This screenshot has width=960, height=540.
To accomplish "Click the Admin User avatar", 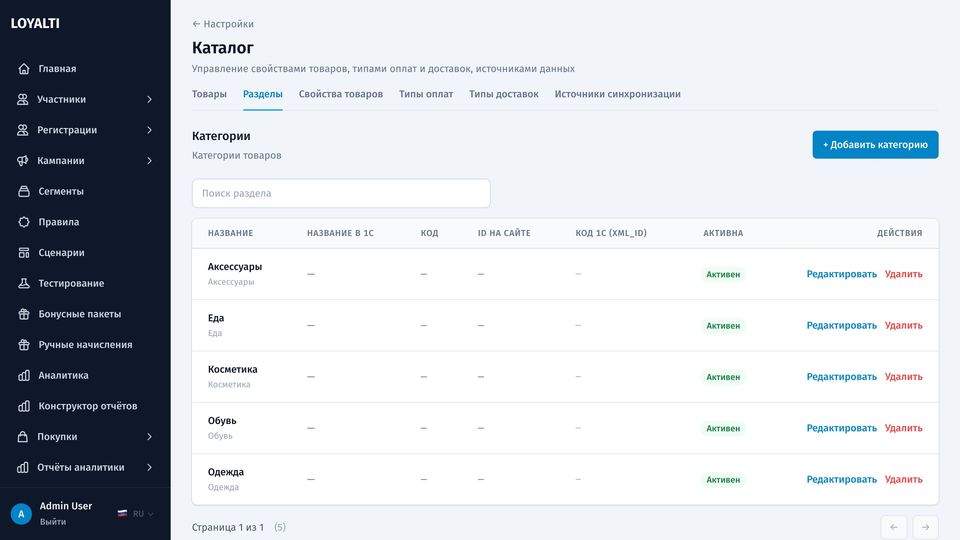I will tap(21, 514).
